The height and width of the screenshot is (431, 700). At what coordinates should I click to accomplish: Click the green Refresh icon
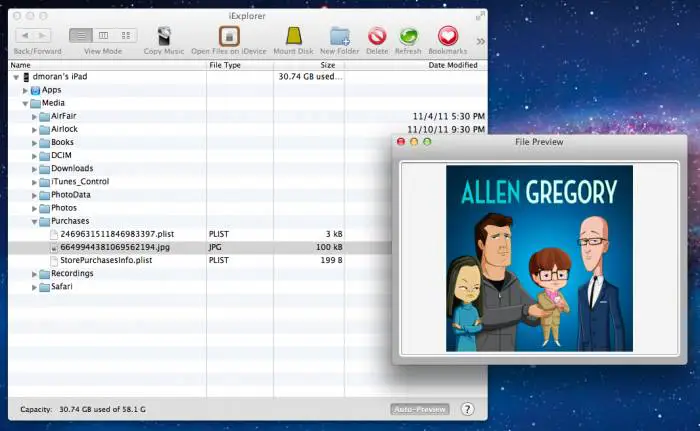pos(408,36)
